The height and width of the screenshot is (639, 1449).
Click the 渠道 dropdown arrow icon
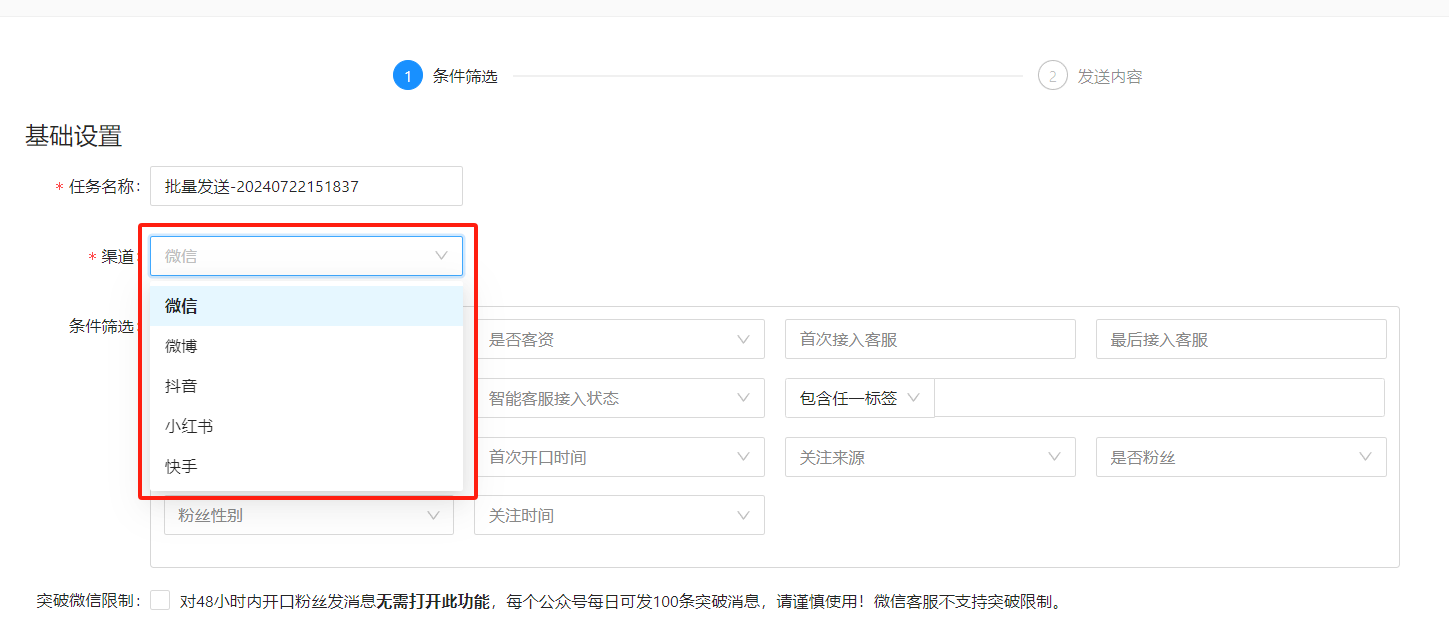441,256
